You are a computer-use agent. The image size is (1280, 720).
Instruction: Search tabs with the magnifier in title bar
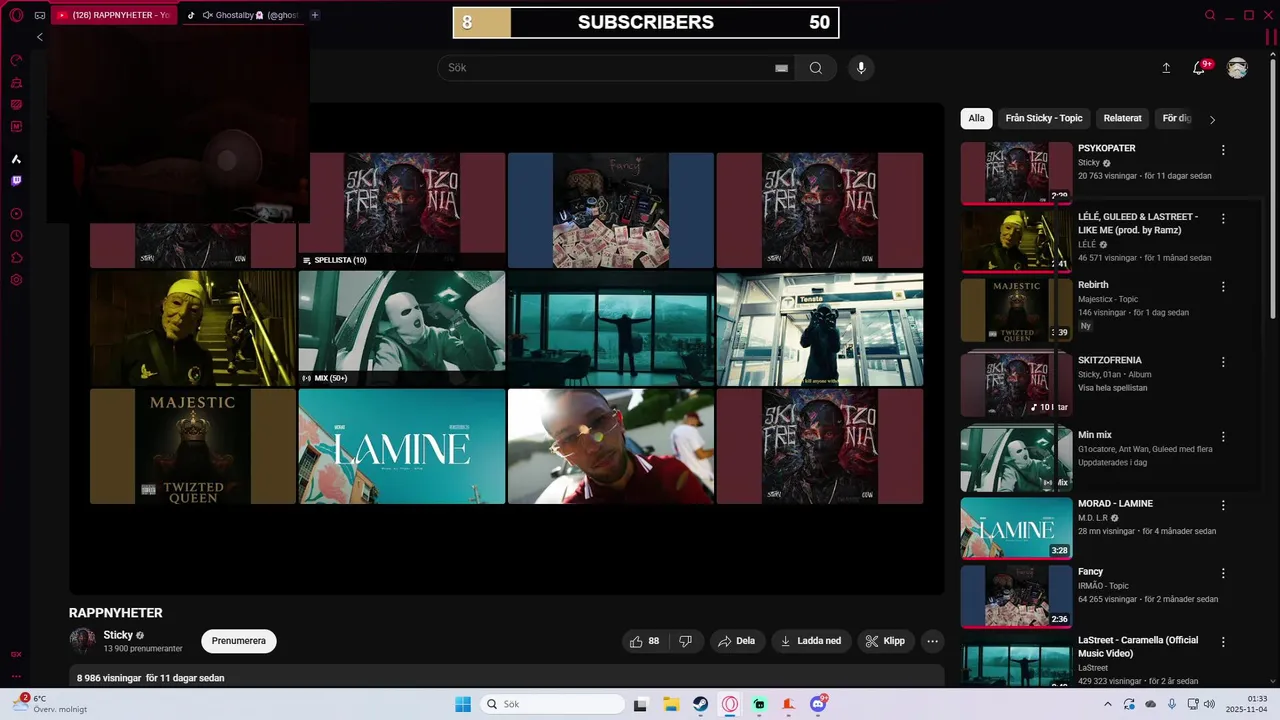click(x=1210, y=15)
